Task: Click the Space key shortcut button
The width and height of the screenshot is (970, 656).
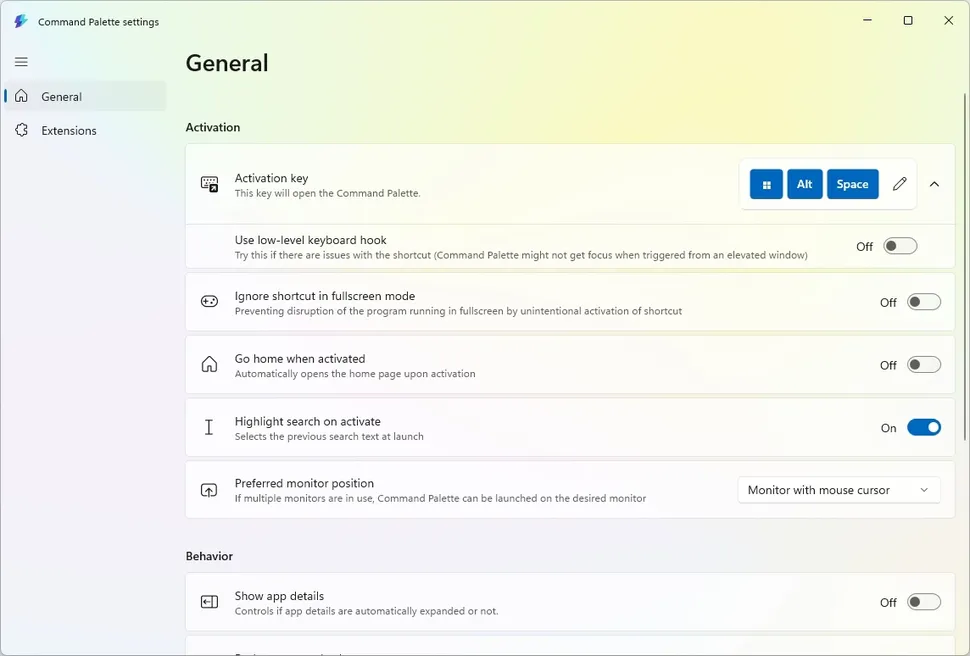Action: click(x=852, y=184)
